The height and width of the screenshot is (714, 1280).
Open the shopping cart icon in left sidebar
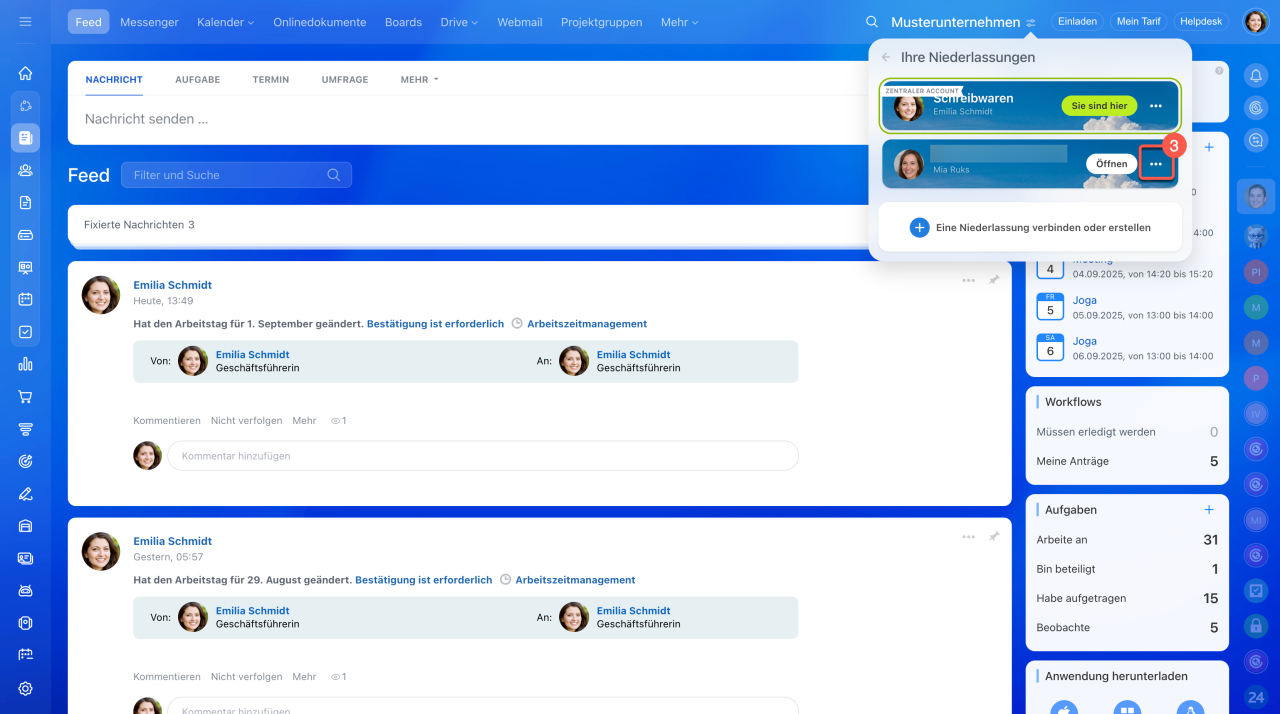[x=25, y=397]
